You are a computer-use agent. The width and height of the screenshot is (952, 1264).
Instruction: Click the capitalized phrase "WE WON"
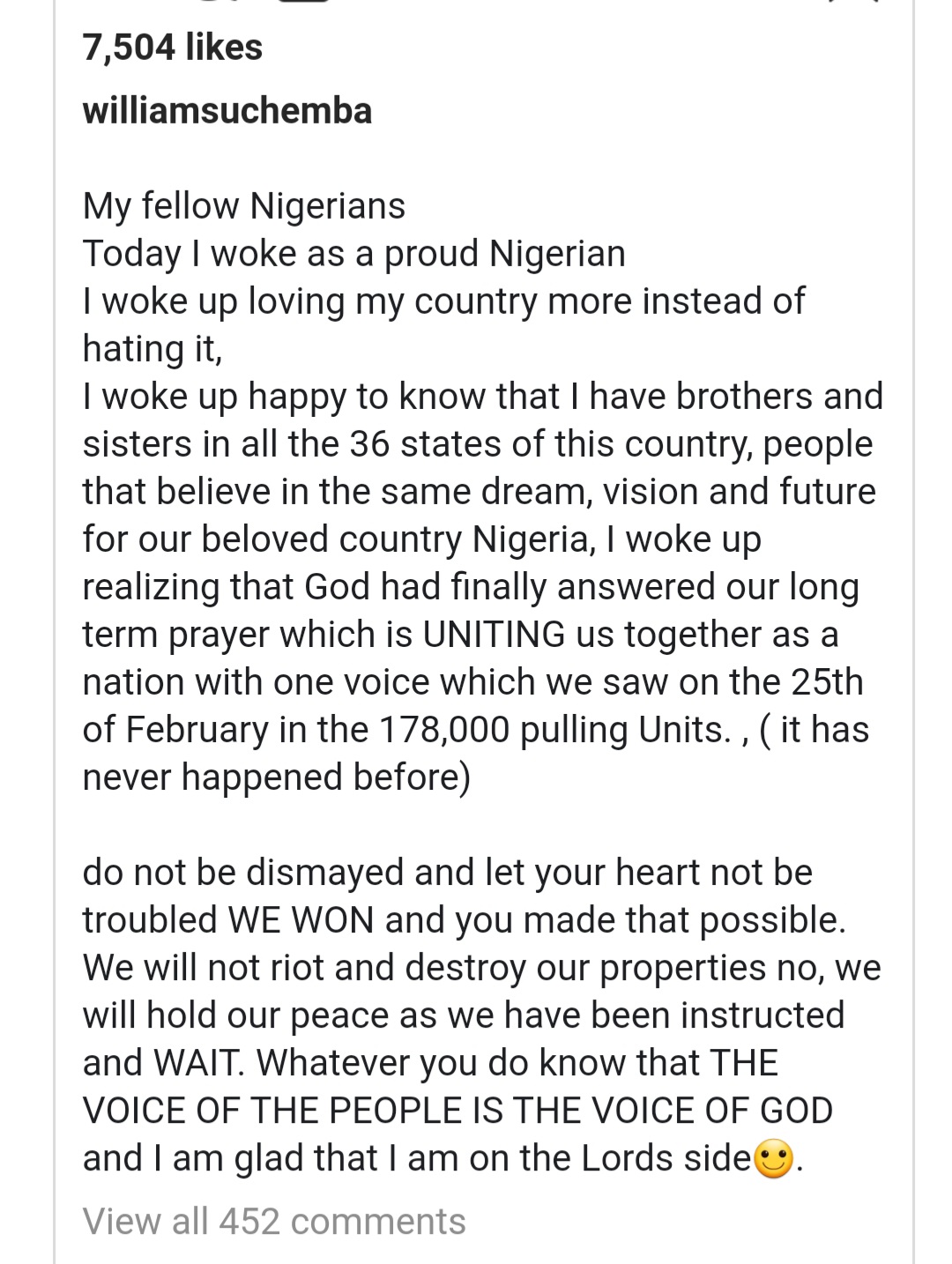click(301, 920)
